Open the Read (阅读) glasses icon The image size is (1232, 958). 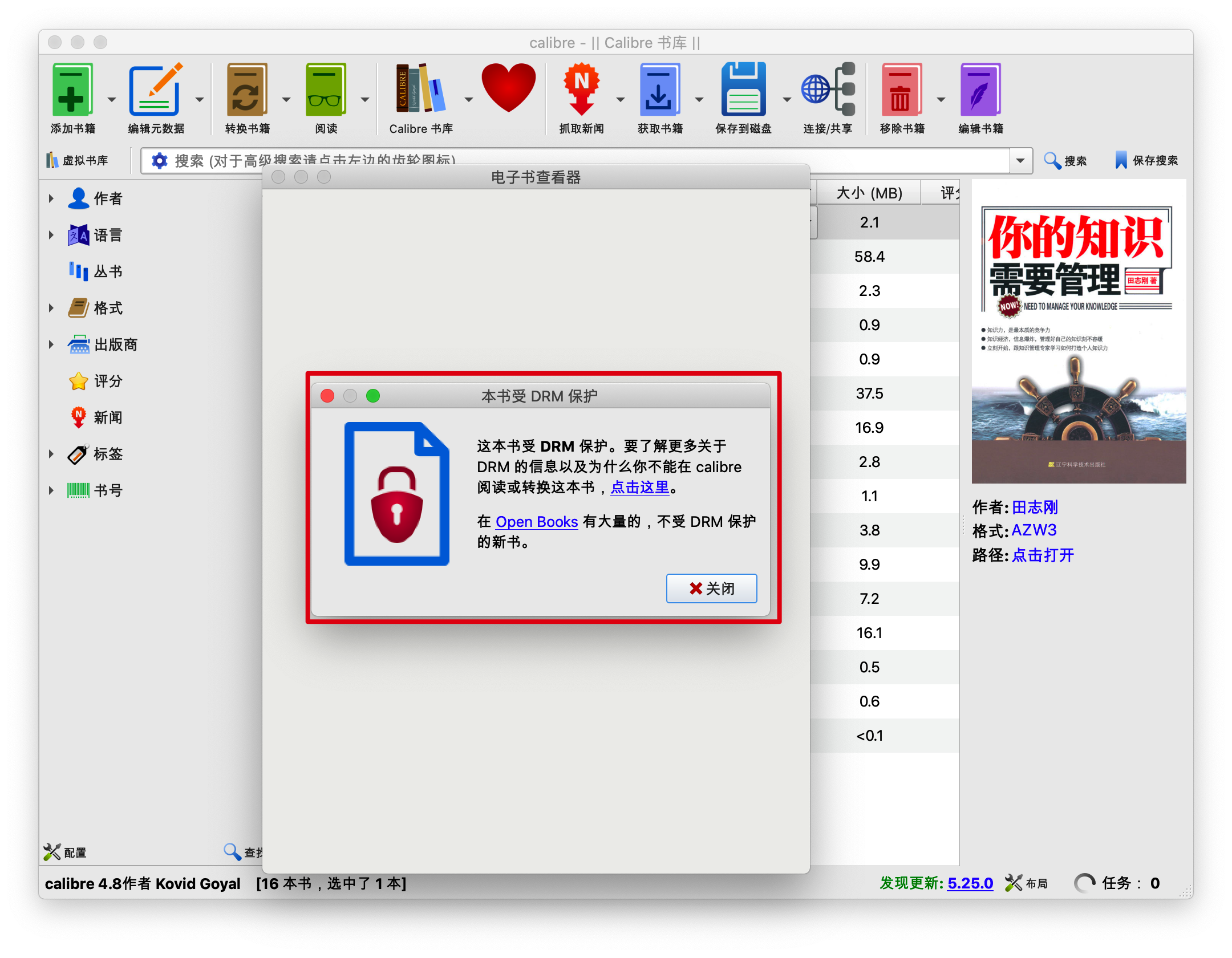(x=326, y=90)
